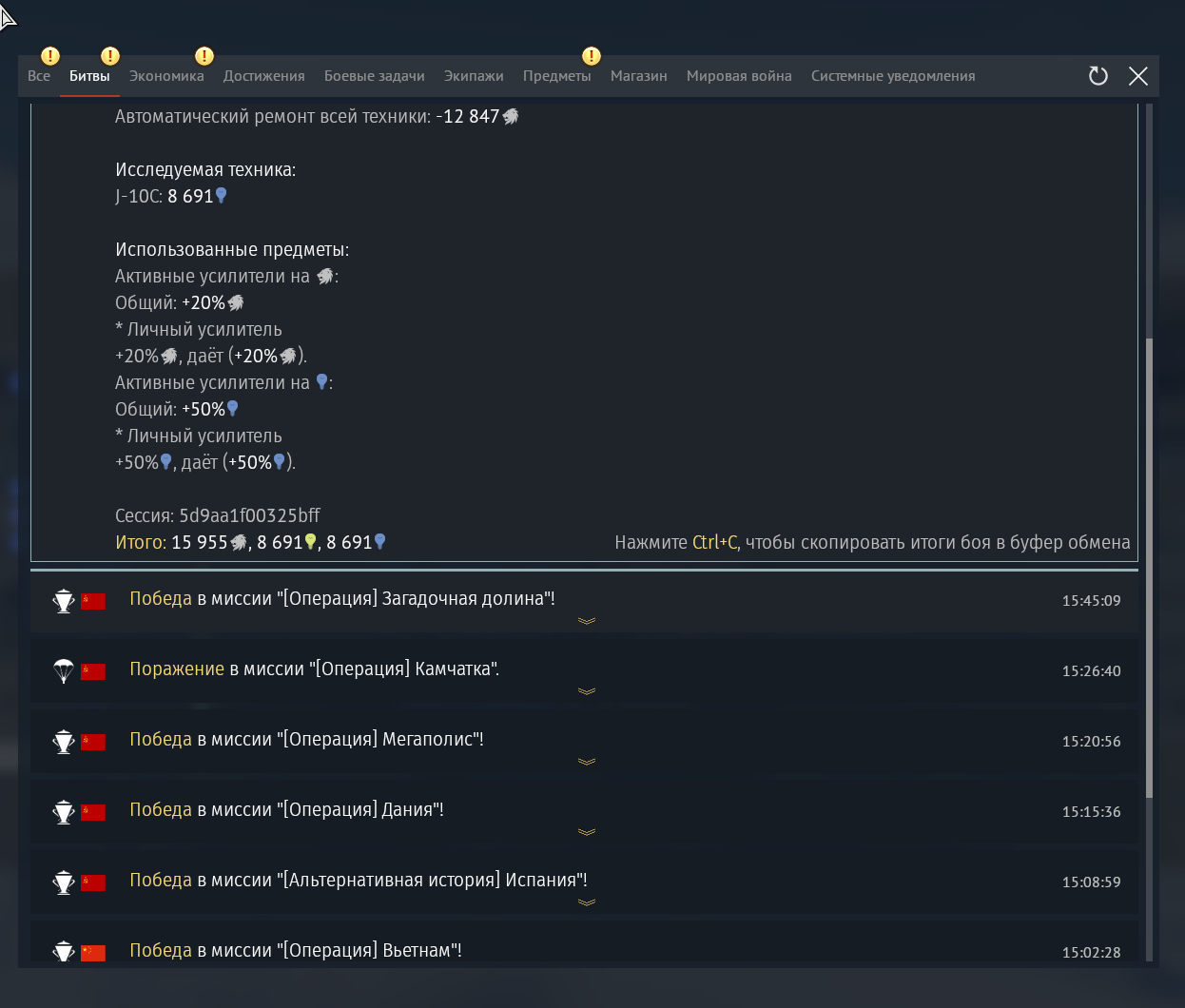Click the trophy icon for Вьетнам
This screenshot has width=1185, height=1008.
click(64, 952)
